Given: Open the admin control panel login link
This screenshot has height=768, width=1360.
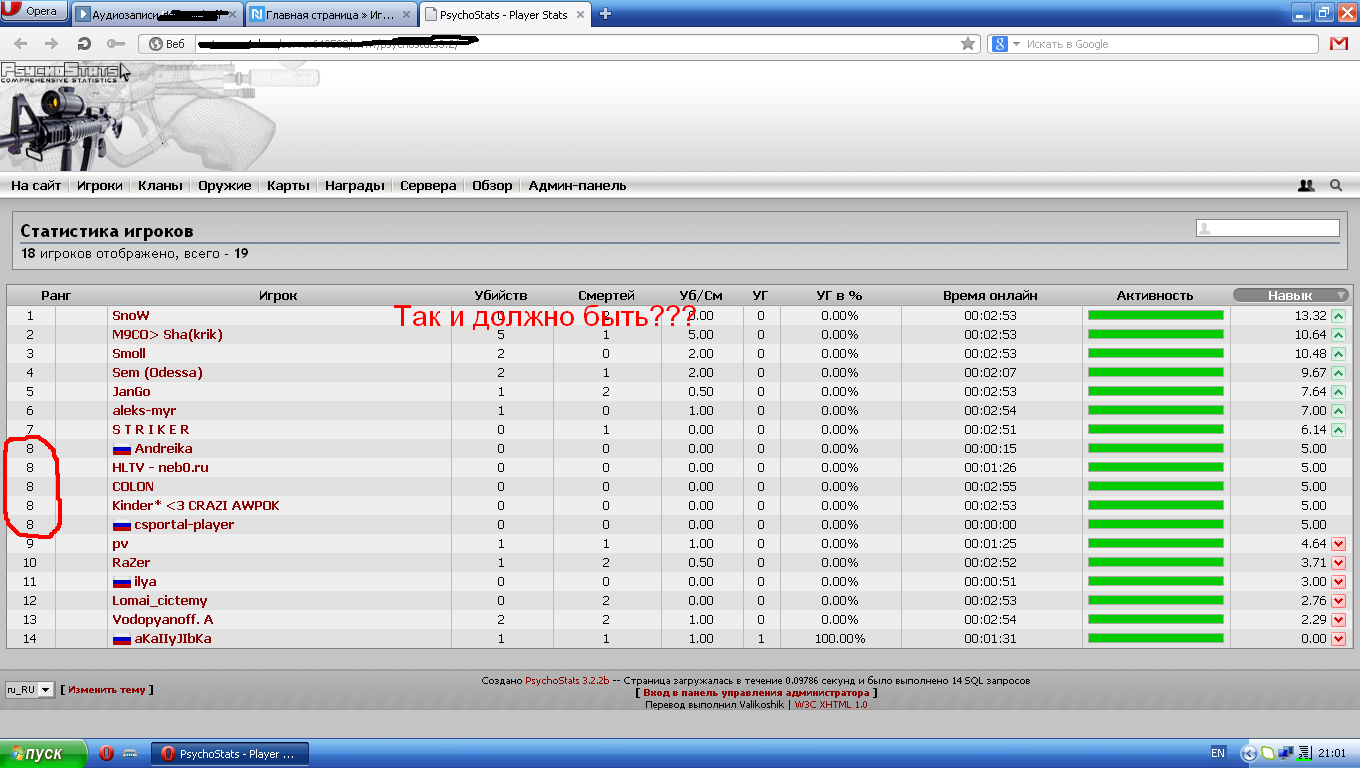Looking at the screenshot, I should point(756,693).
